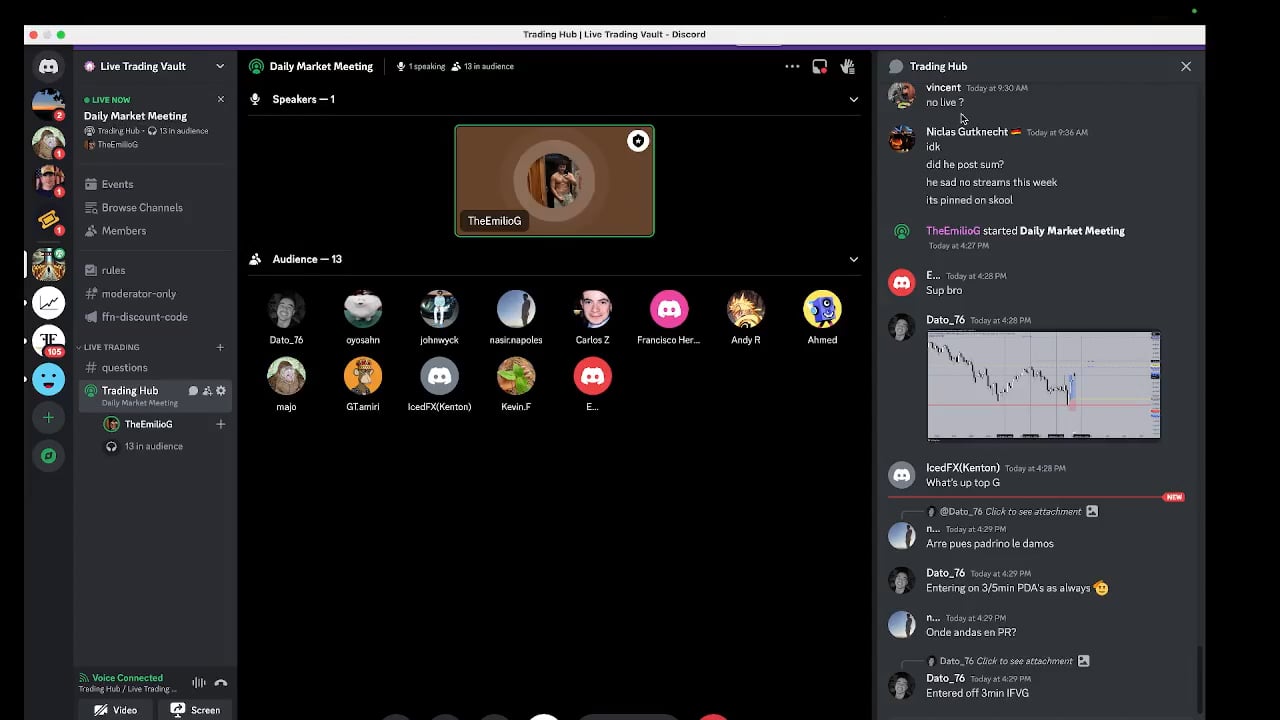1280x720 pixels.
Task: Collapse the Audience section chevron
Action: click(x=853, y=259)
